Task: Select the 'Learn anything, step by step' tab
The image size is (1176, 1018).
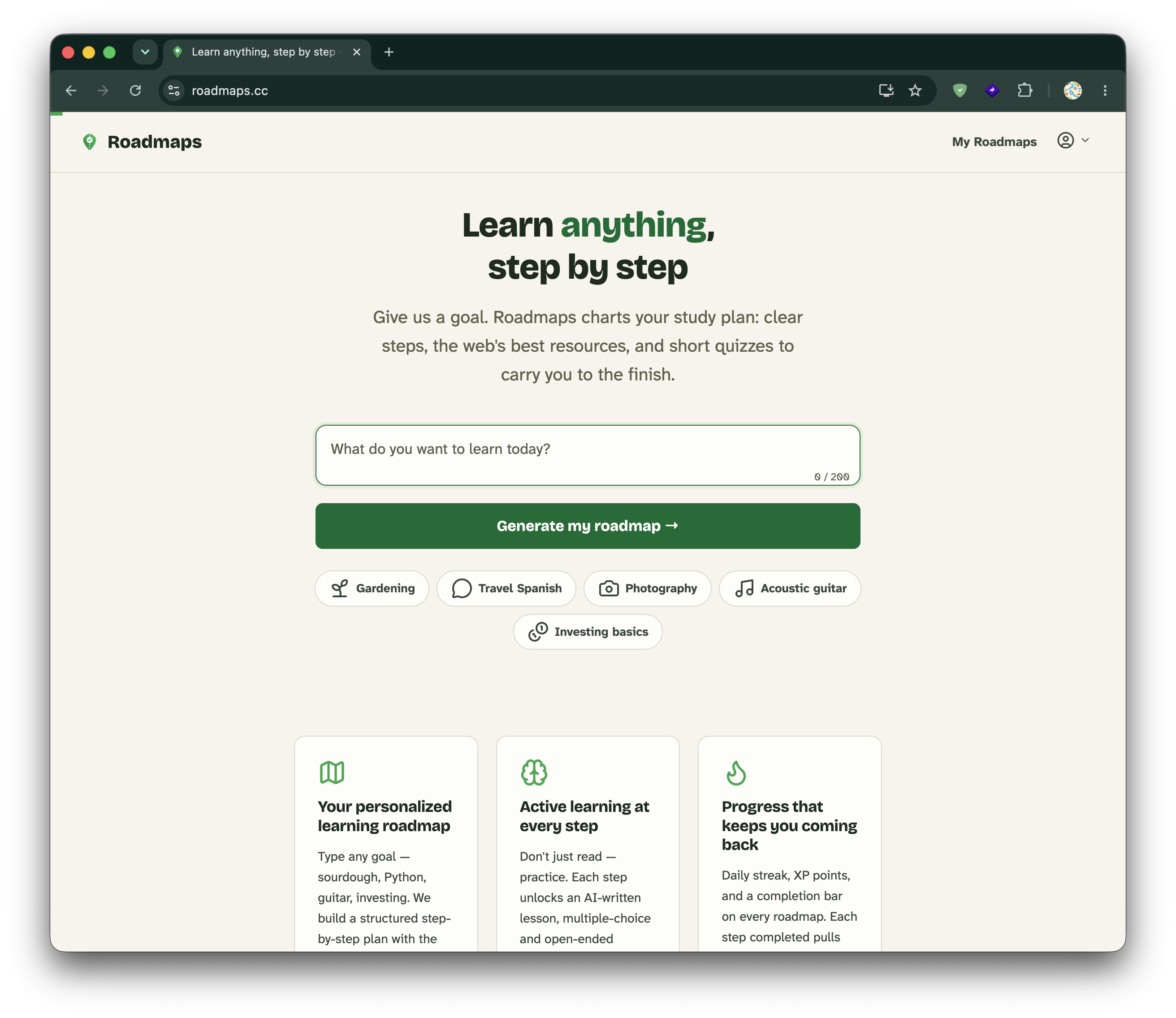Action: [267, 52]
